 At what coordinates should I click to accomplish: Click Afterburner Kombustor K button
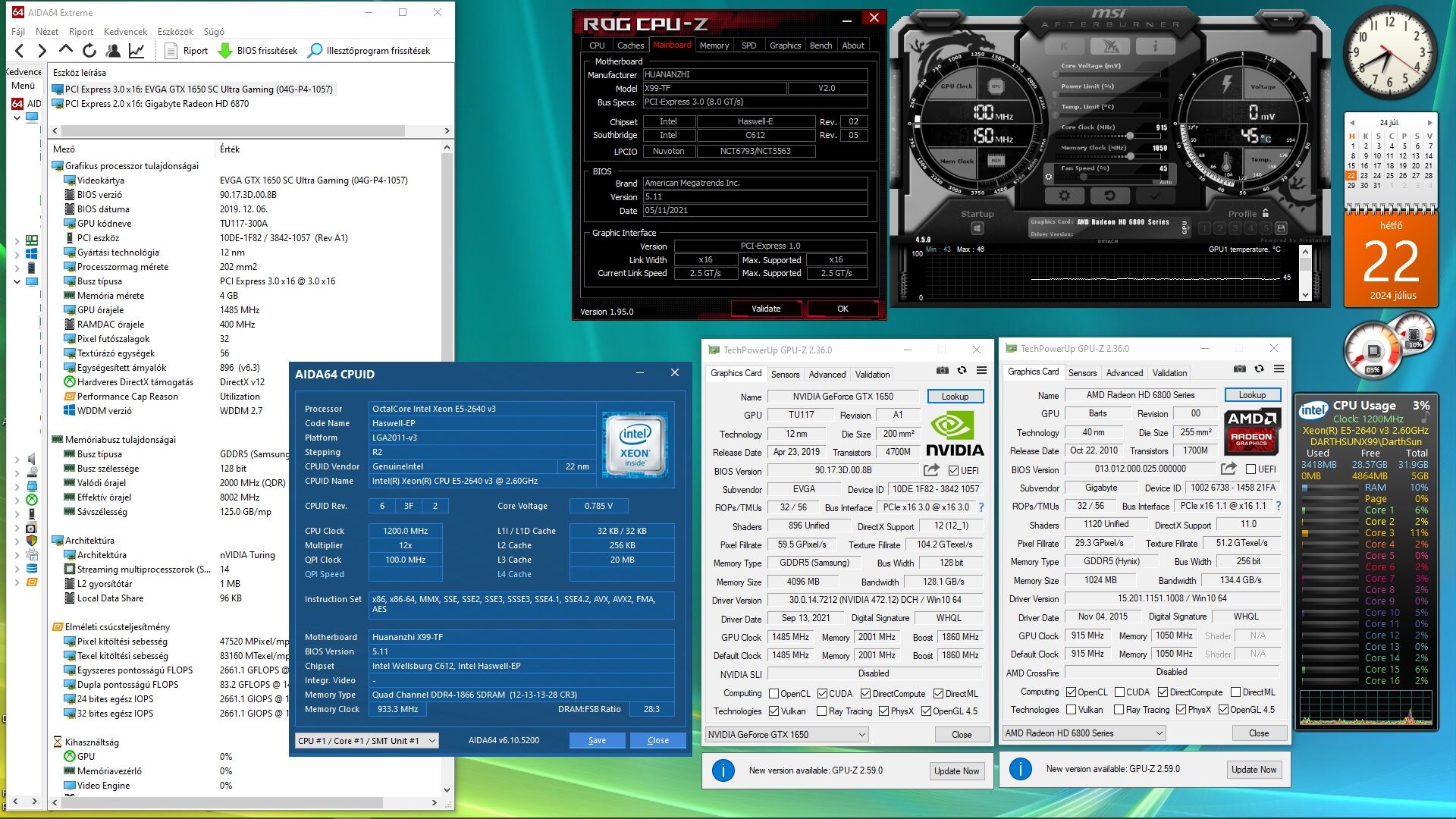pos(1065,47)
